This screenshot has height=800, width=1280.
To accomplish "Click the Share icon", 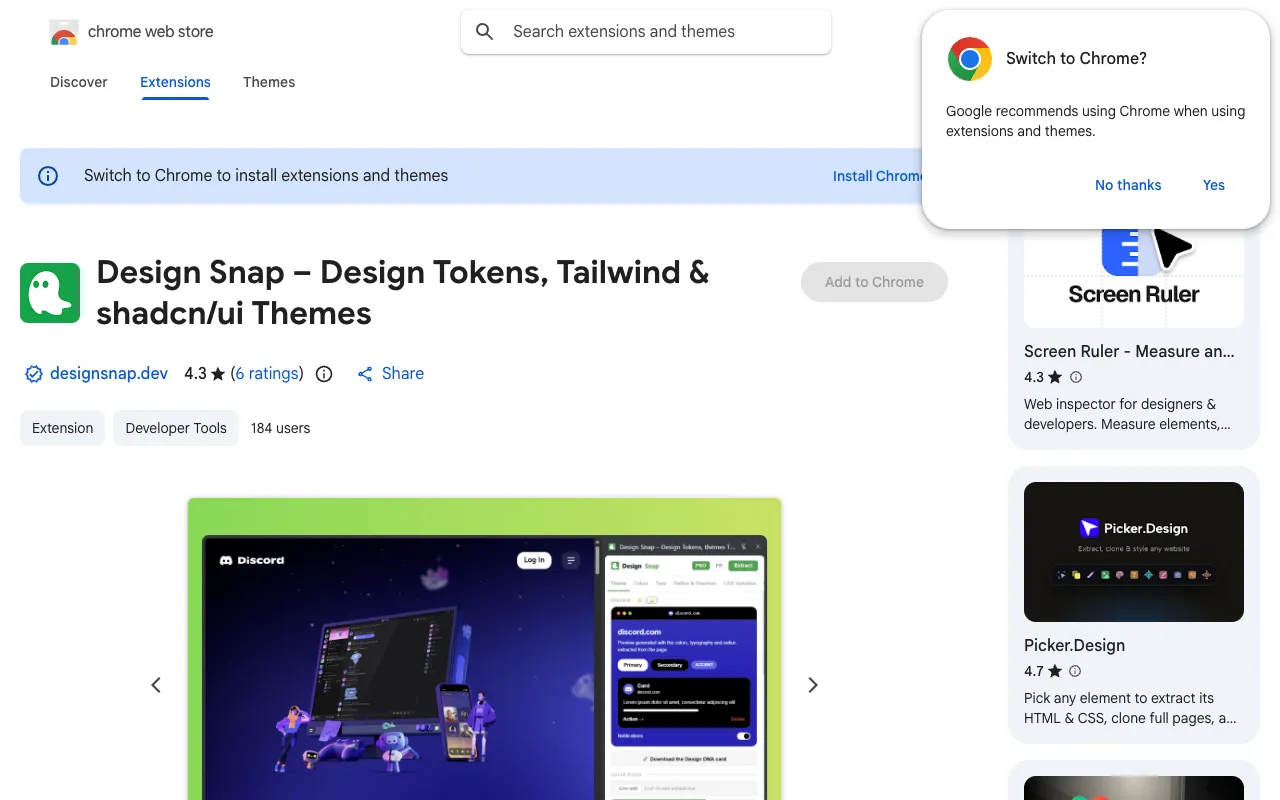I will [365, 374].
